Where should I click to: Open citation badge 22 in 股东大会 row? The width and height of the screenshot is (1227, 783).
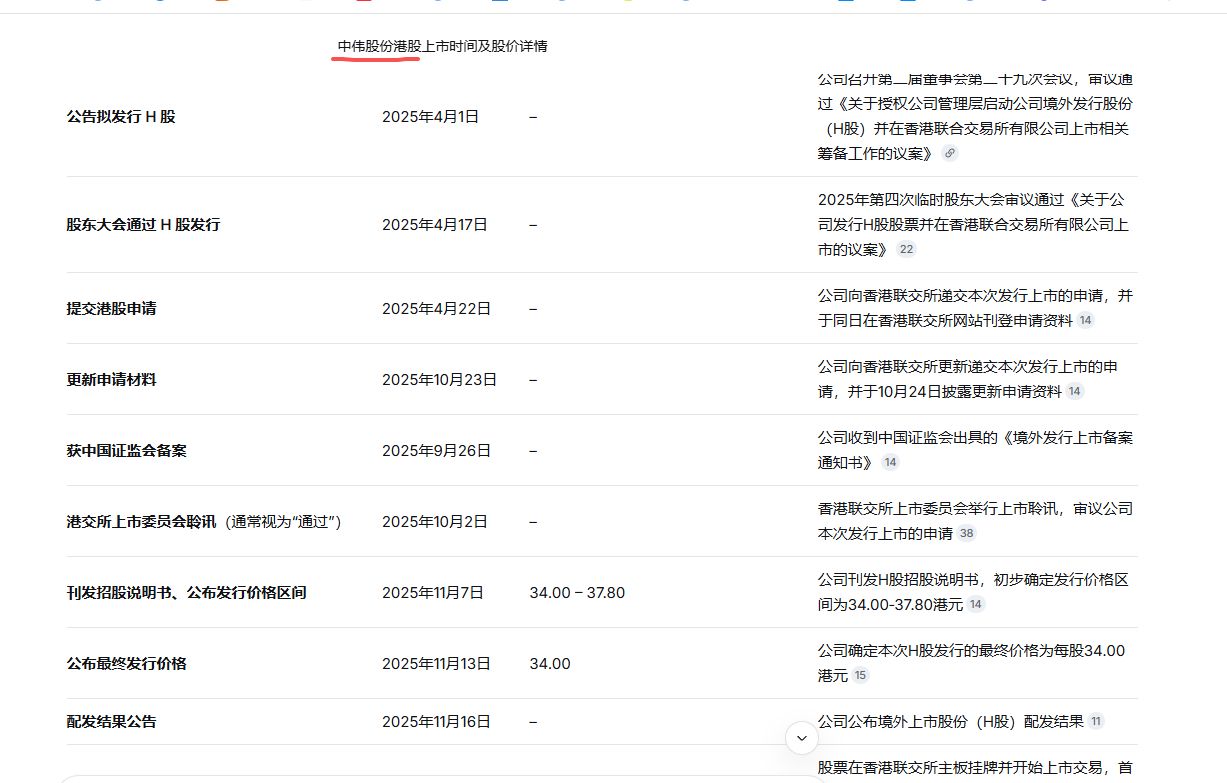[x=906, y=249]
